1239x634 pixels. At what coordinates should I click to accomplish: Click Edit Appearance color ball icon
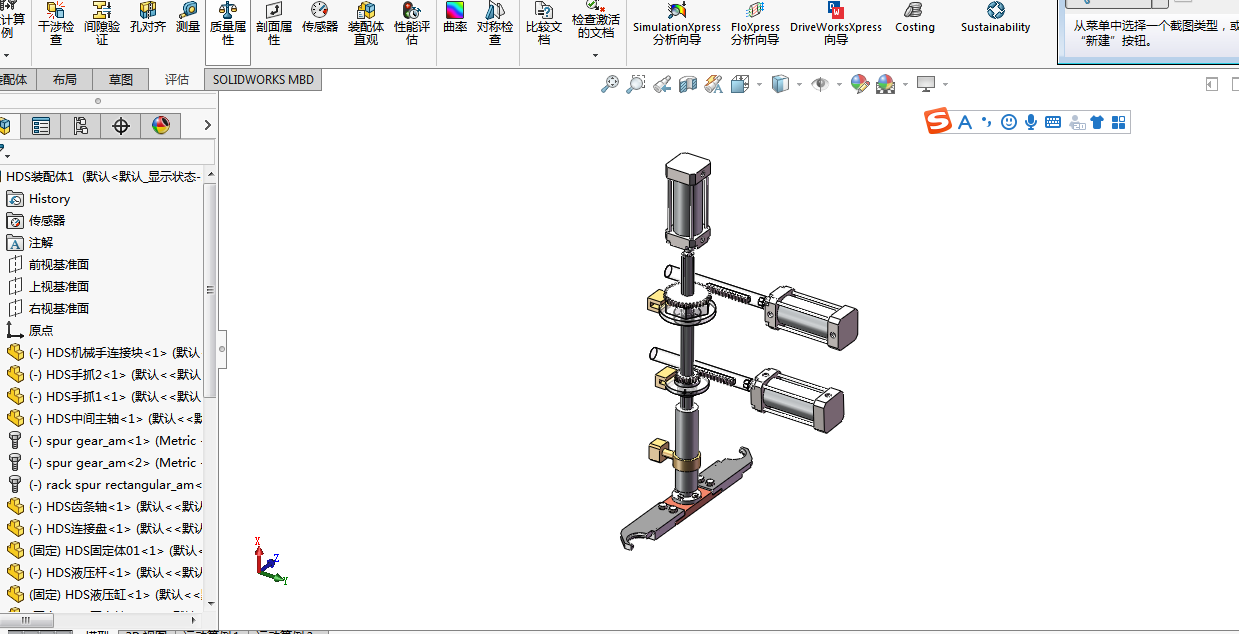click(860, 85)
